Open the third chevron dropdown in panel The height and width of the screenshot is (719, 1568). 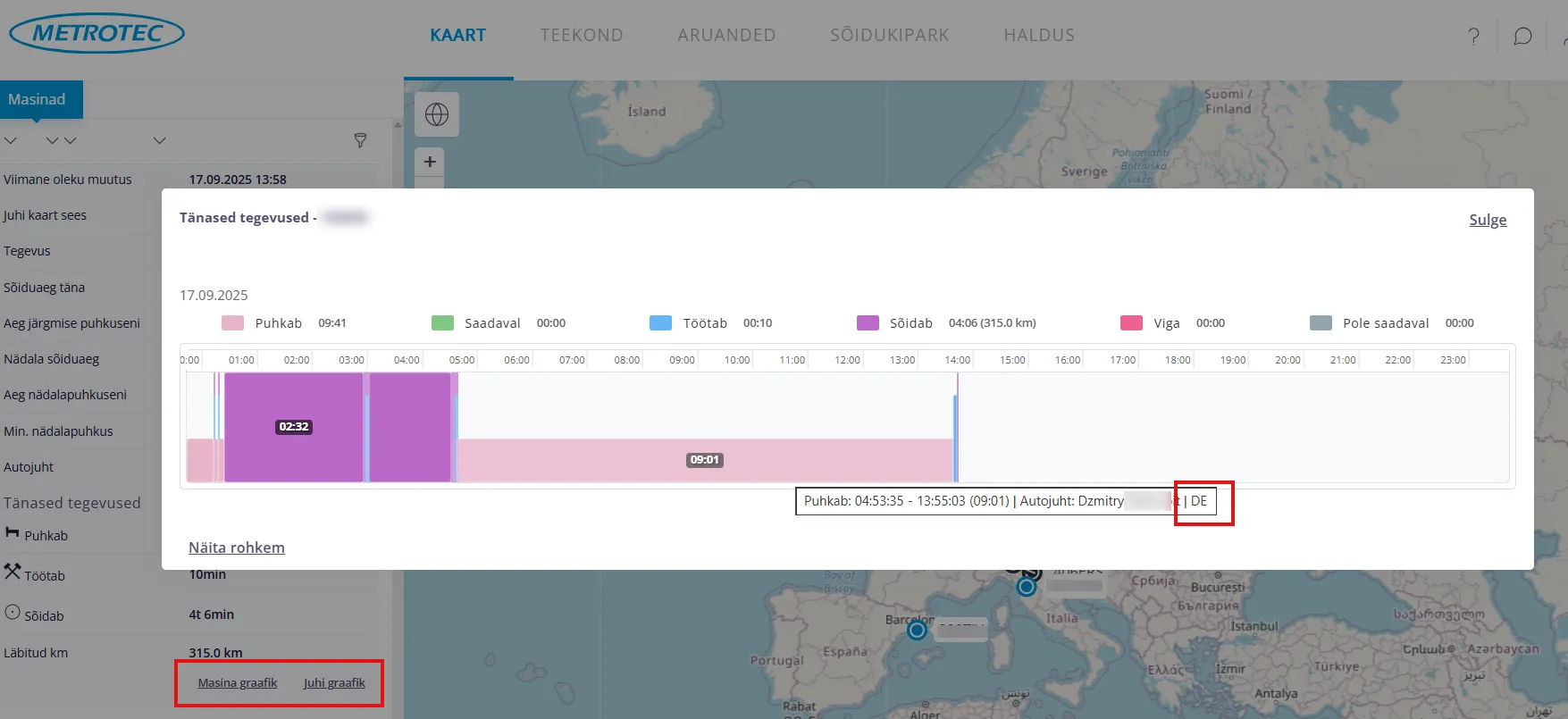pos(159,141)
